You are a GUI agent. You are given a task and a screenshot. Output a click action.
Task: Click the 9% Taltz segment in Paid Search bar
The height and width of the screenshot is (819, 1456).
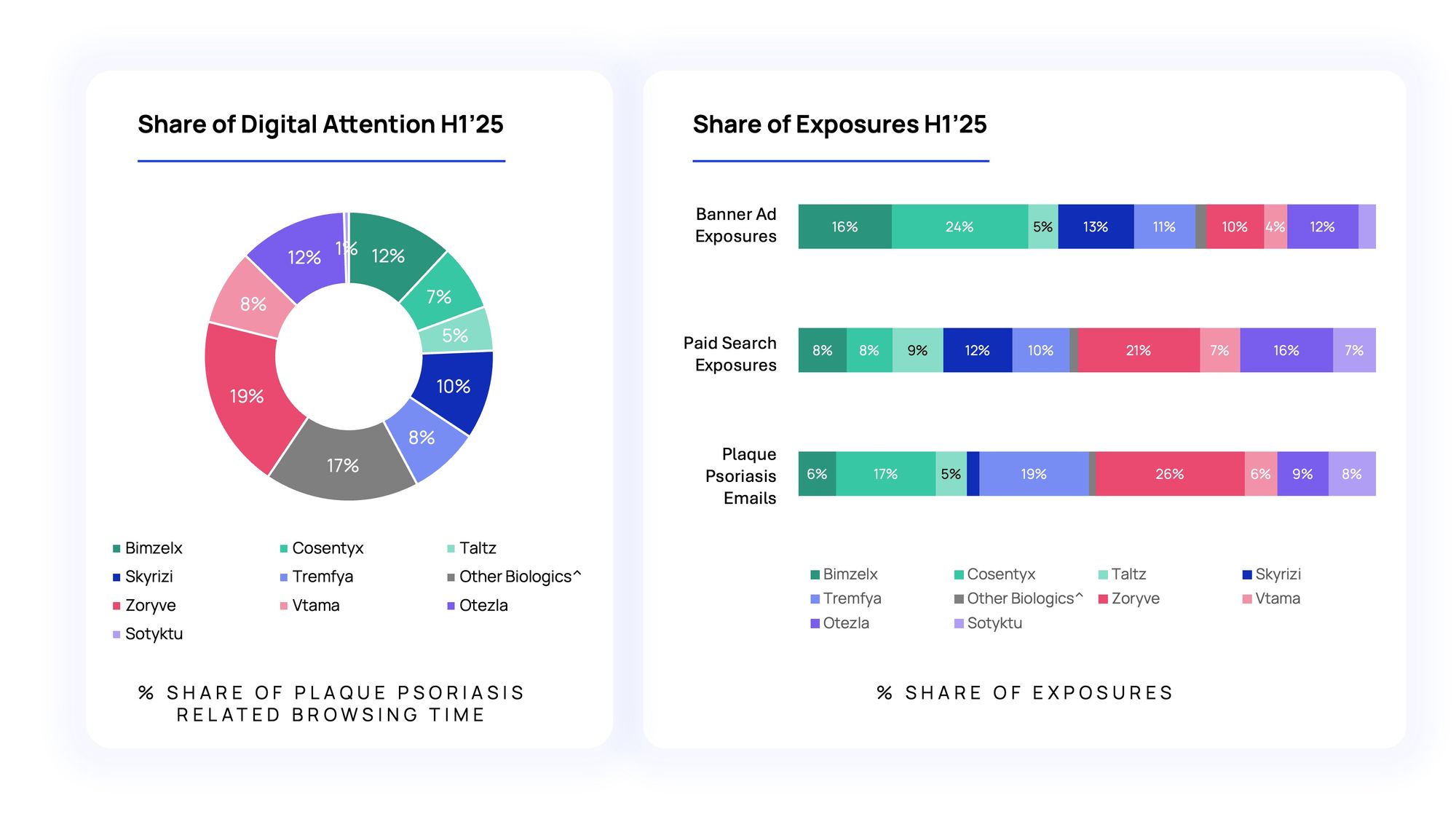point(917,350)
